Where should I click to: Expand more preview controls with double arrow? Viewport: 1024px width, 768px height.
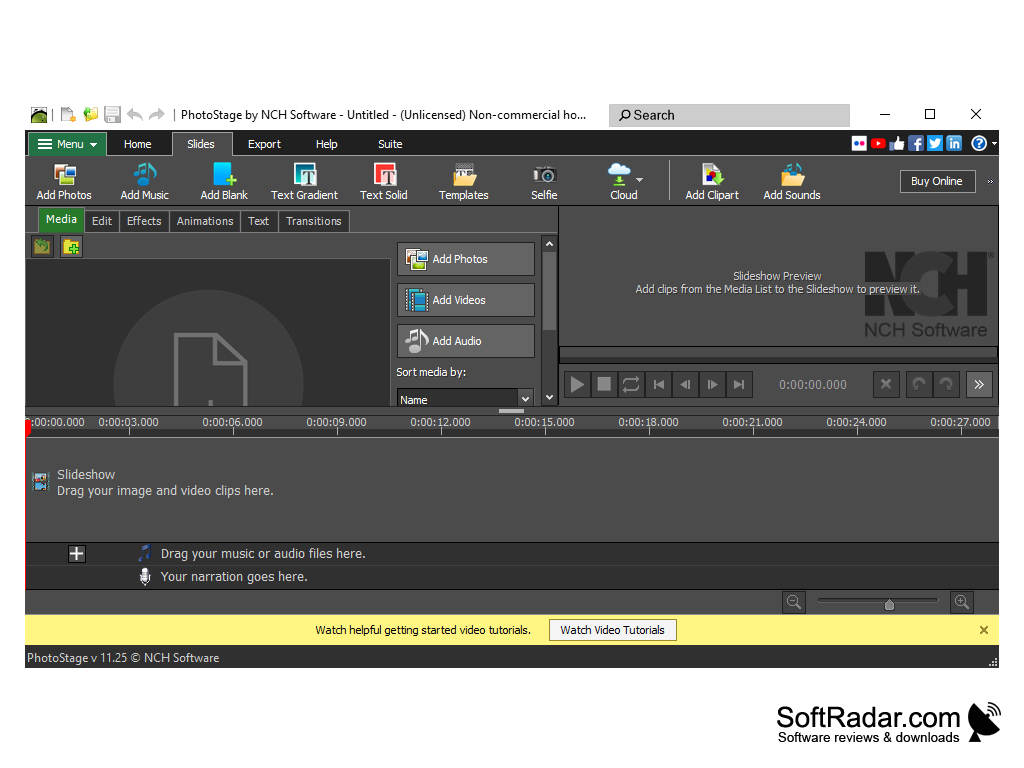click(979, 385)
